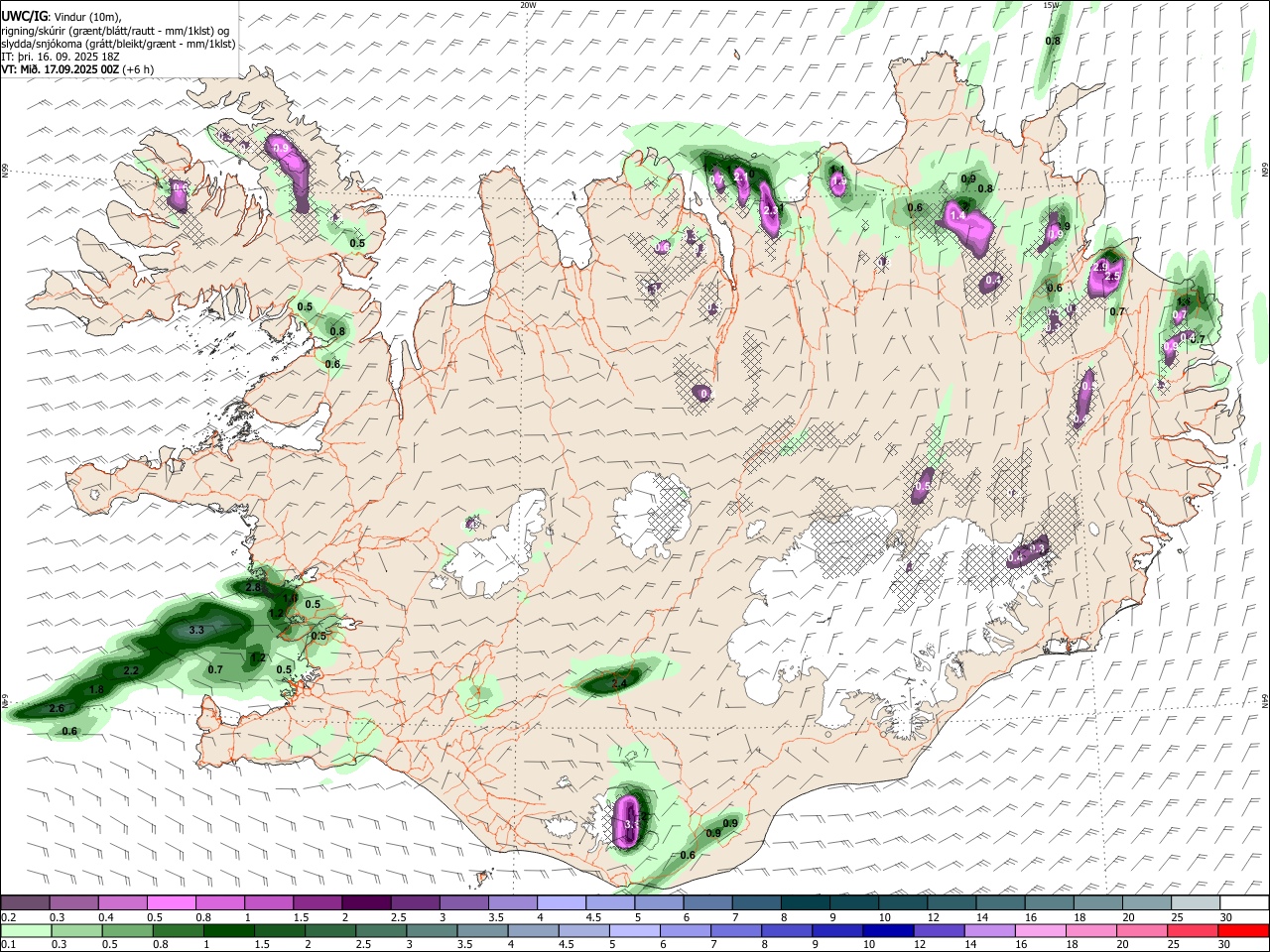Pick the light gray snow swatch between 25 and 30
The image size is (1270, 952).
(x=1196, y=903)
